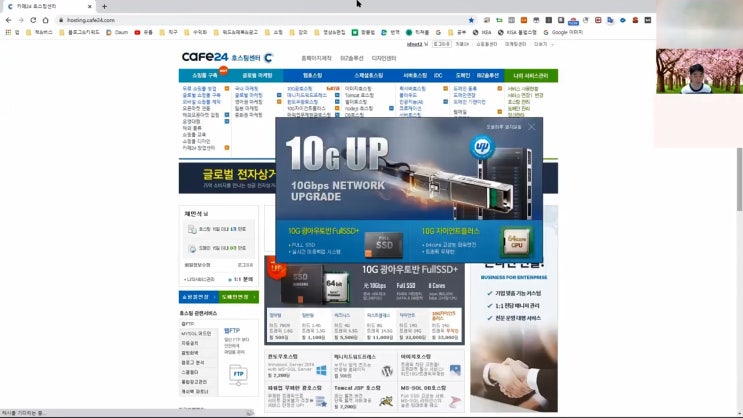Open the 쇼핑몰 구축 navigation menu
Image resolution: width=743 pixels, height=418 pixels.
205,75
